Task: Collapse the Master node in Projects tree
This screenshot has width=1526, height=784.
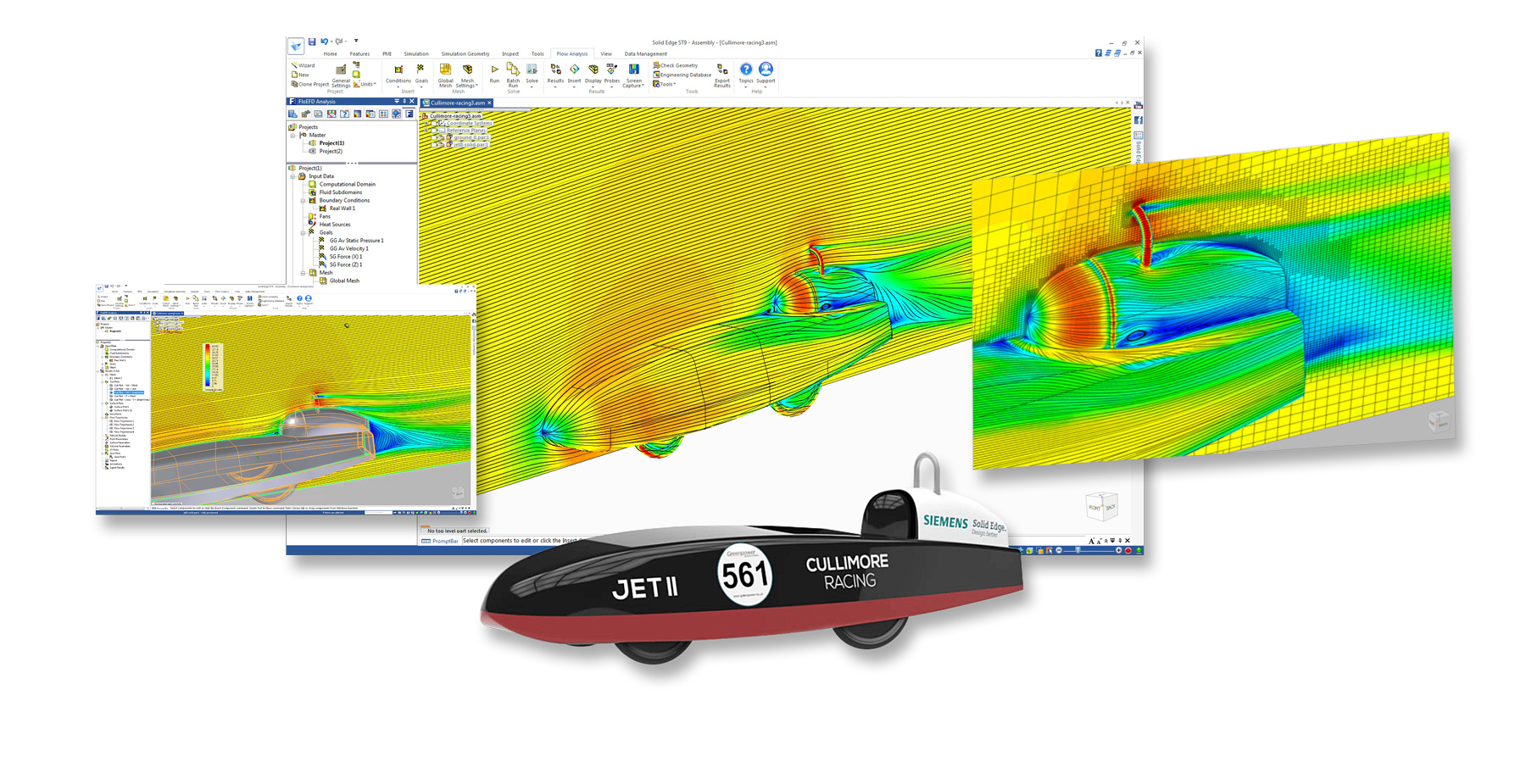Action: [x=293, y=135]
